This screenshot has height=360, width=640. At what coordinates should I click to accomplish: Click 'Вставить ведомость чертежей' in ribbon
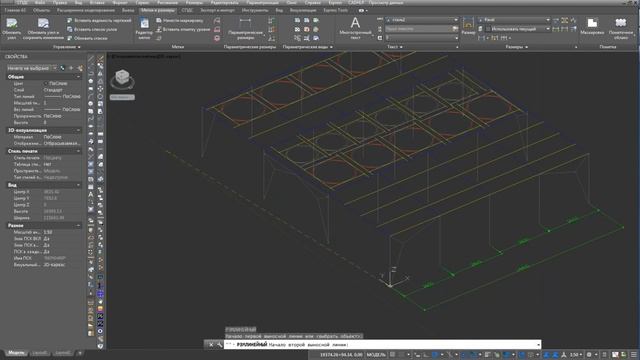[x=99, y=20]
